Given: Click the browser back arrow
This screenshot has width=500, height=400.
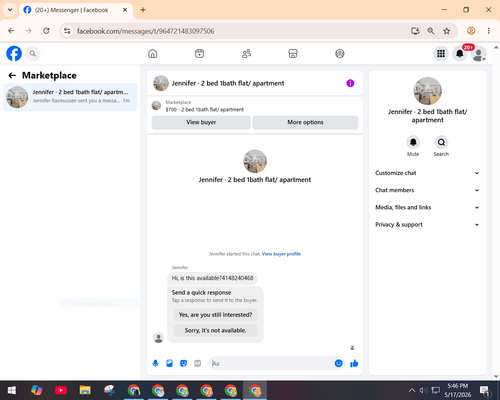Looking at the screenshot, I should point(11,31).
